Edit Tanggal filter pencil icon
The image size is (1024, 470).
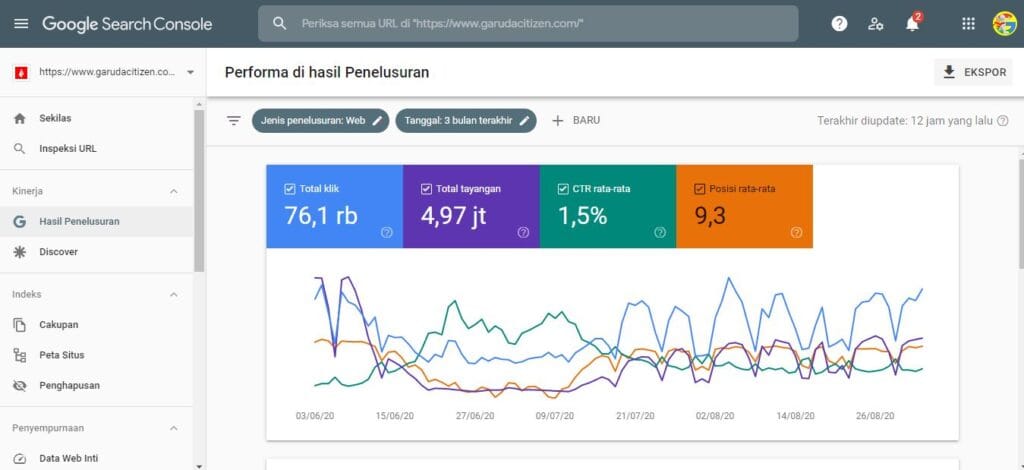tap(524, 121)
